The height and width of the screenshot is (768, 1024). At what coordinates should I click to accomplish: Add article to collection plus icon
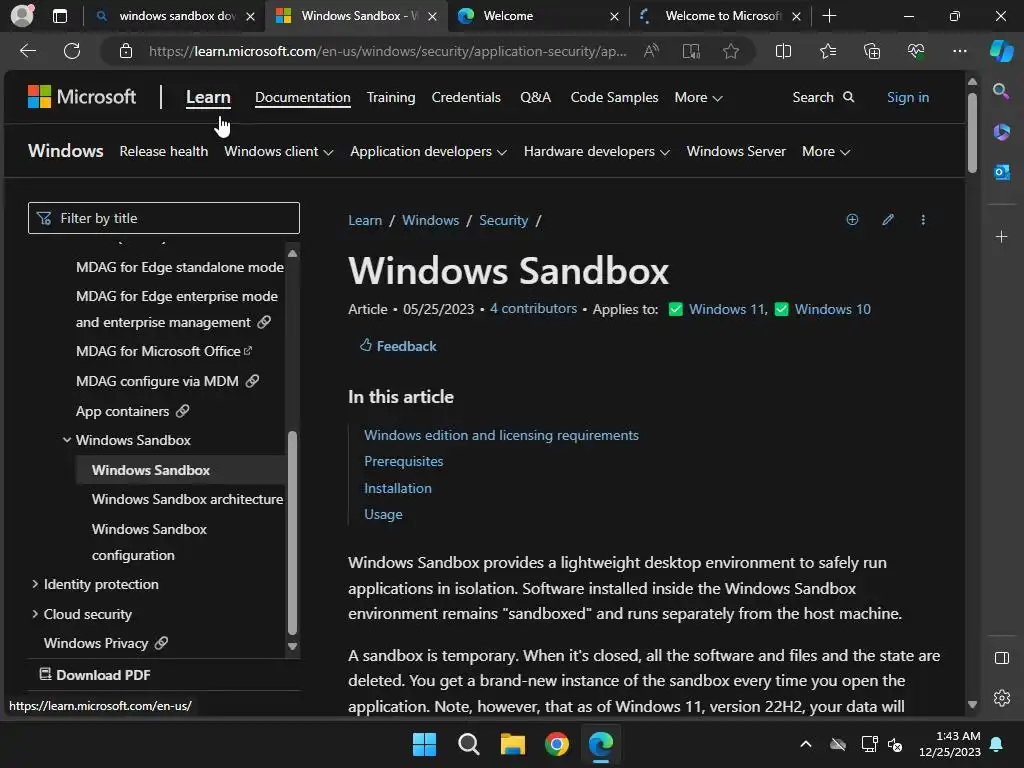(x=852, y=219)
